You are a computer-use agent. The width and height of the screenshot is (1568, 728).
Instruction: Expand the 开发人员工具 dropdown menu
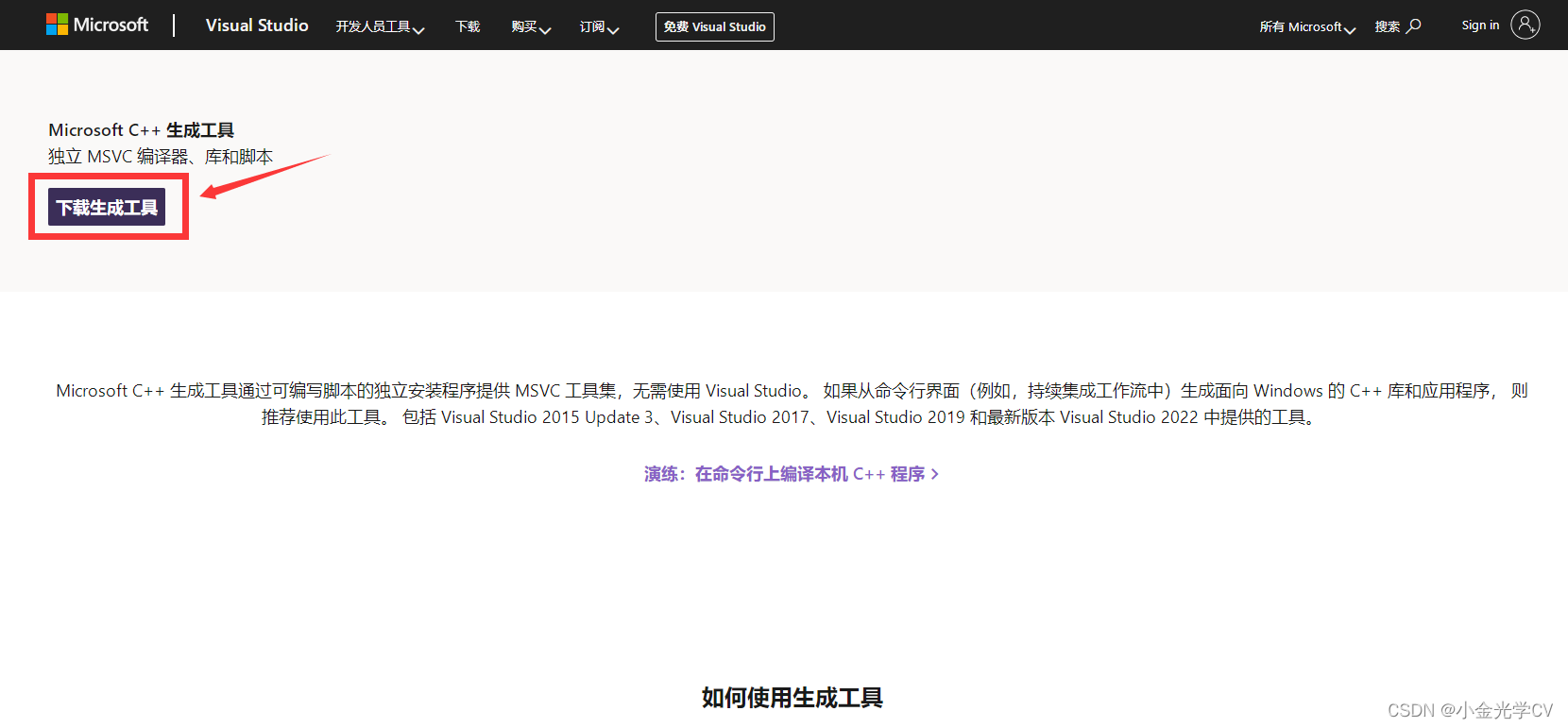[380, 26]
